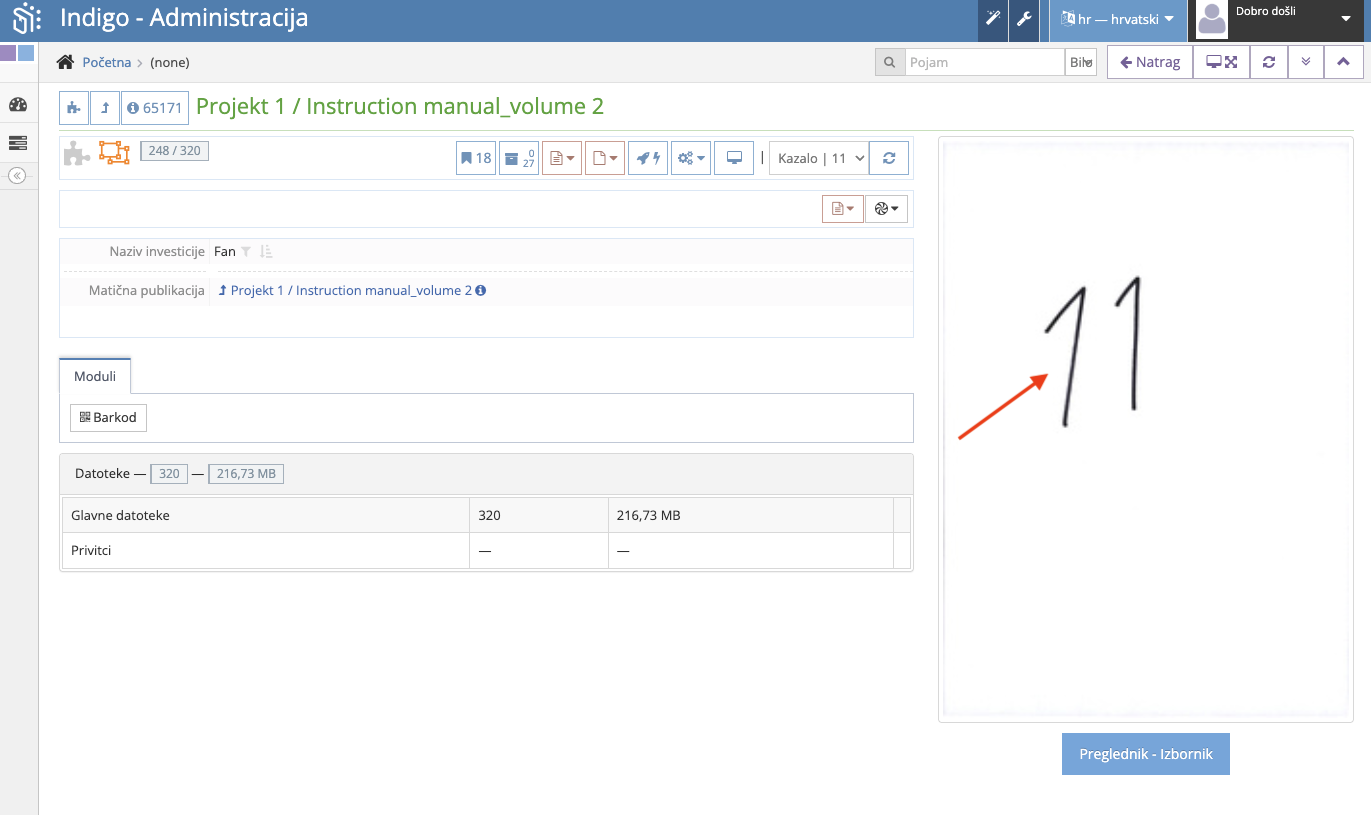Click the page preview thumbnail showing 11
Viewport: 1371px width, 815px height.
click(1145, 429)
